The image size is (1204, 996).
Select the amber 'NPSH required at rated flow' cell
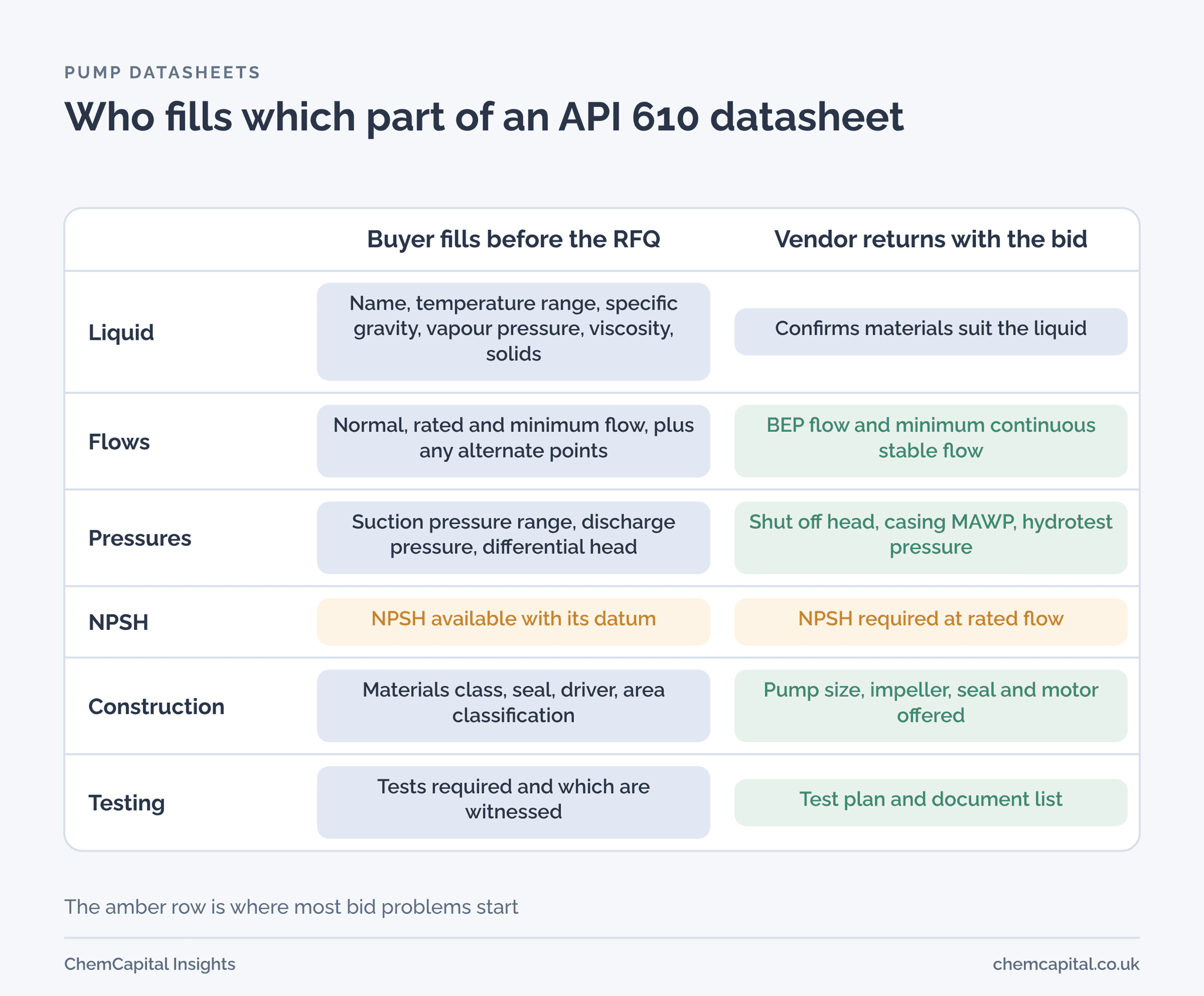(x=931, y=622)
